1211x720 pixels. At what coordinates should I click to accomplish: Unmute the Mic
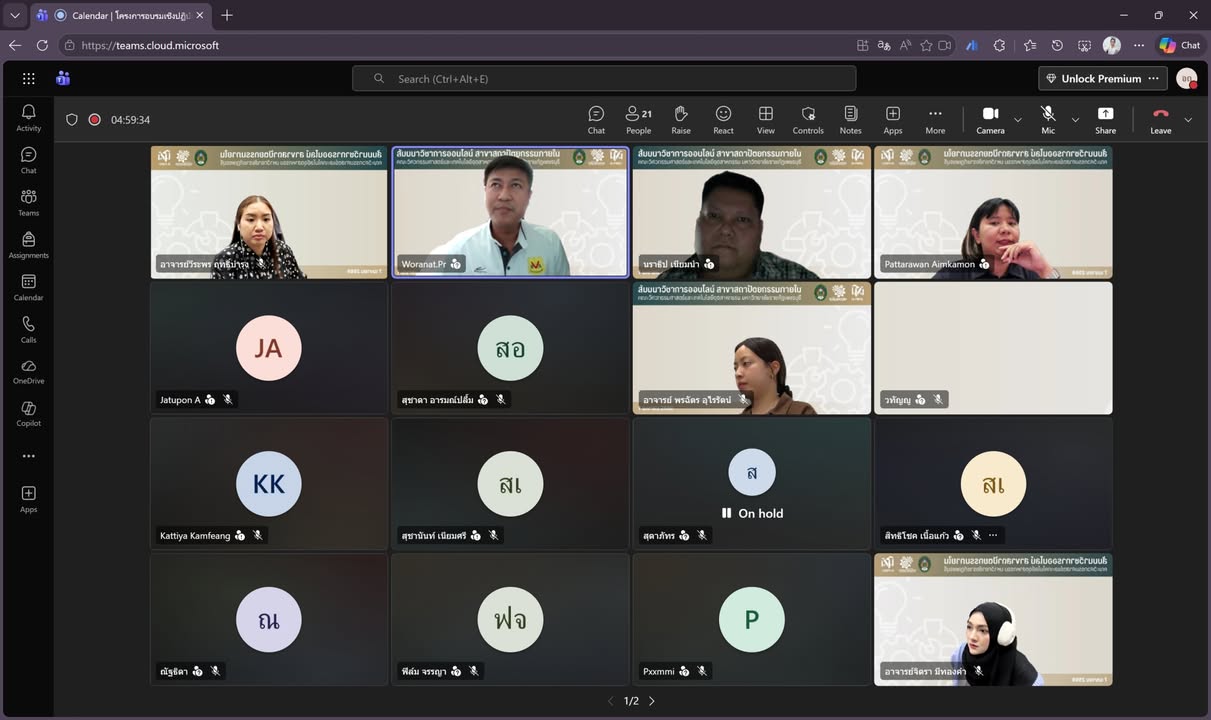click(1047, 119)
